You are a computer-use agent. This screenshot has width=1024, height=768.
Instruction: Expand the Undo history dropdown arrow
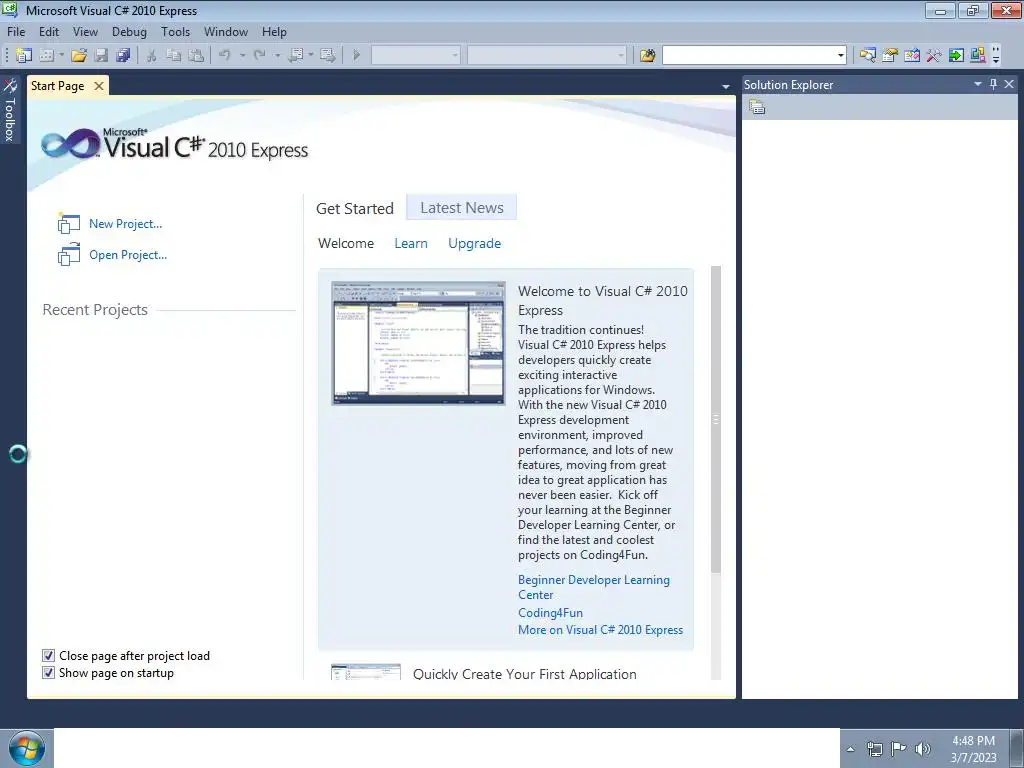click(242, 56)
